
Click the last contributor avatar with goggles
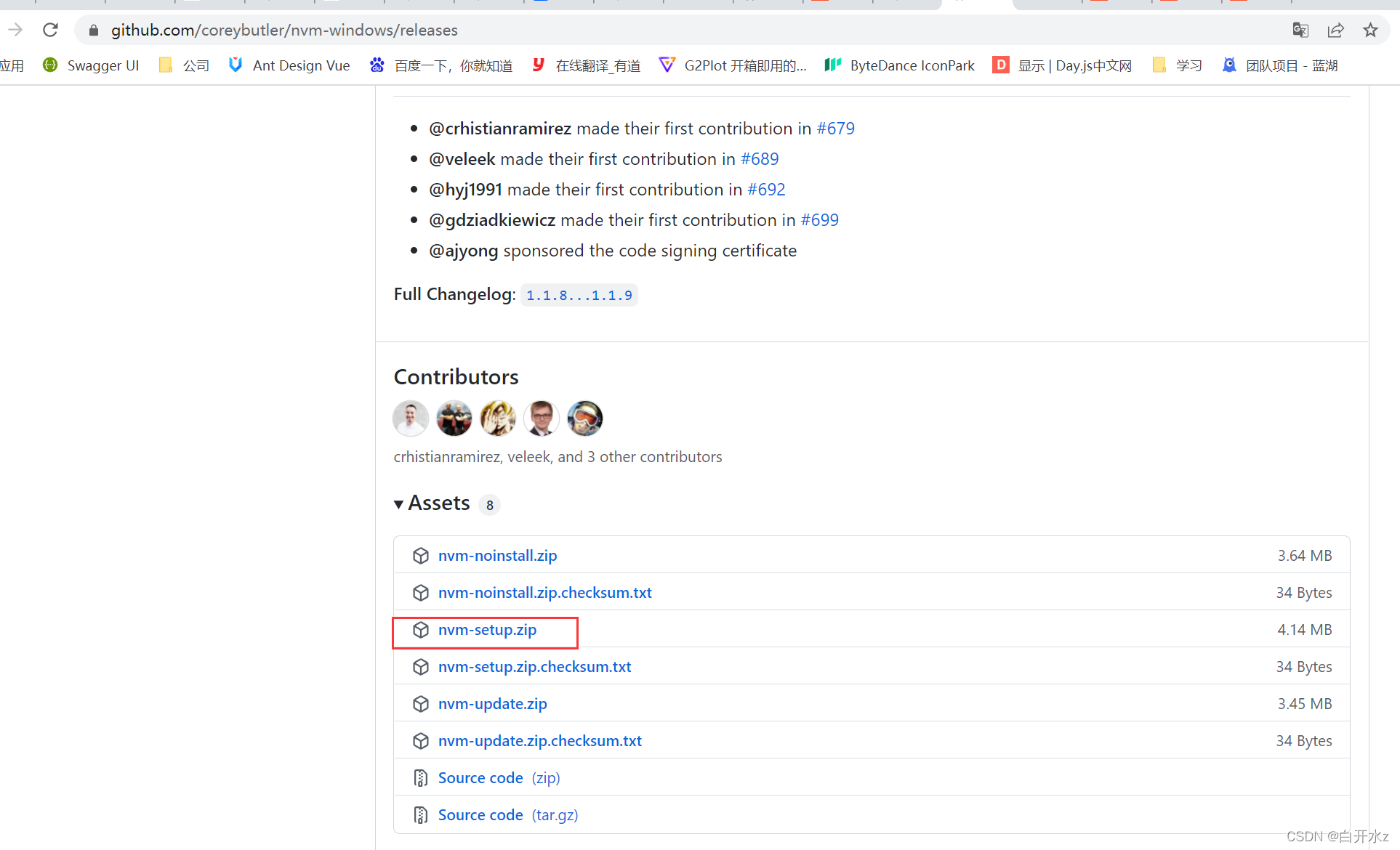tap(585, 418)
